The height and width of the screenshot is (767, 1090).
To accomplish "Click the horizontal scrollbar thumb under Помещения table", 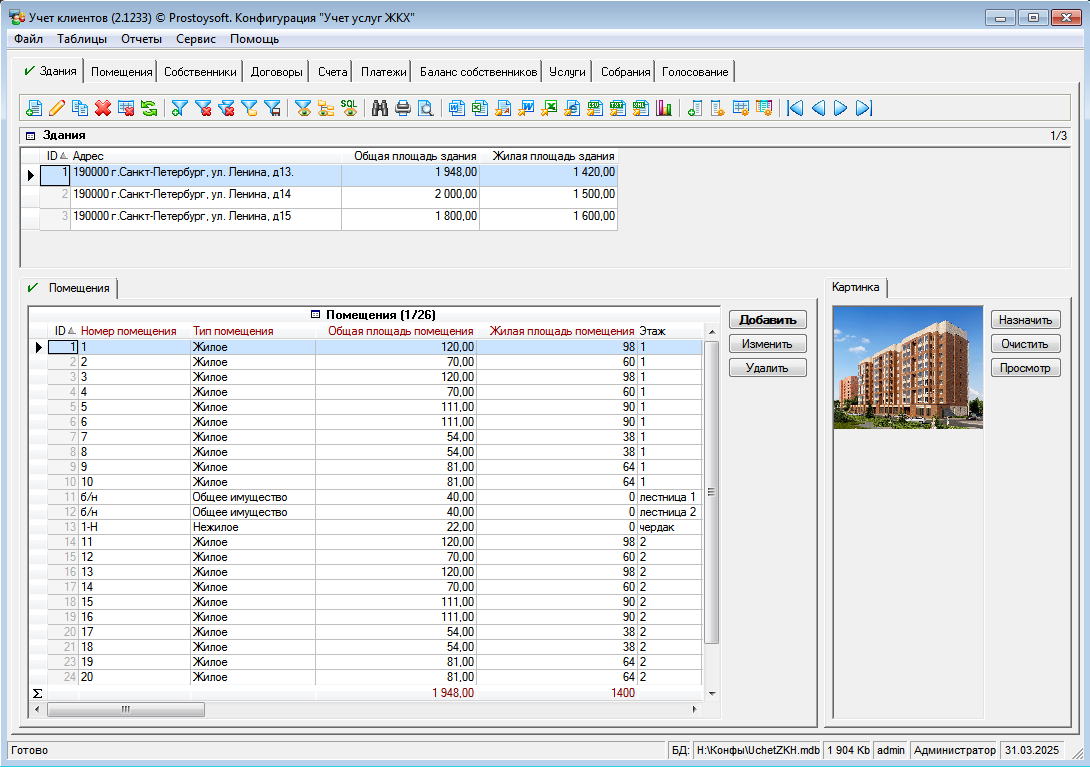I will pyautogui.click(x=126, y=709).
